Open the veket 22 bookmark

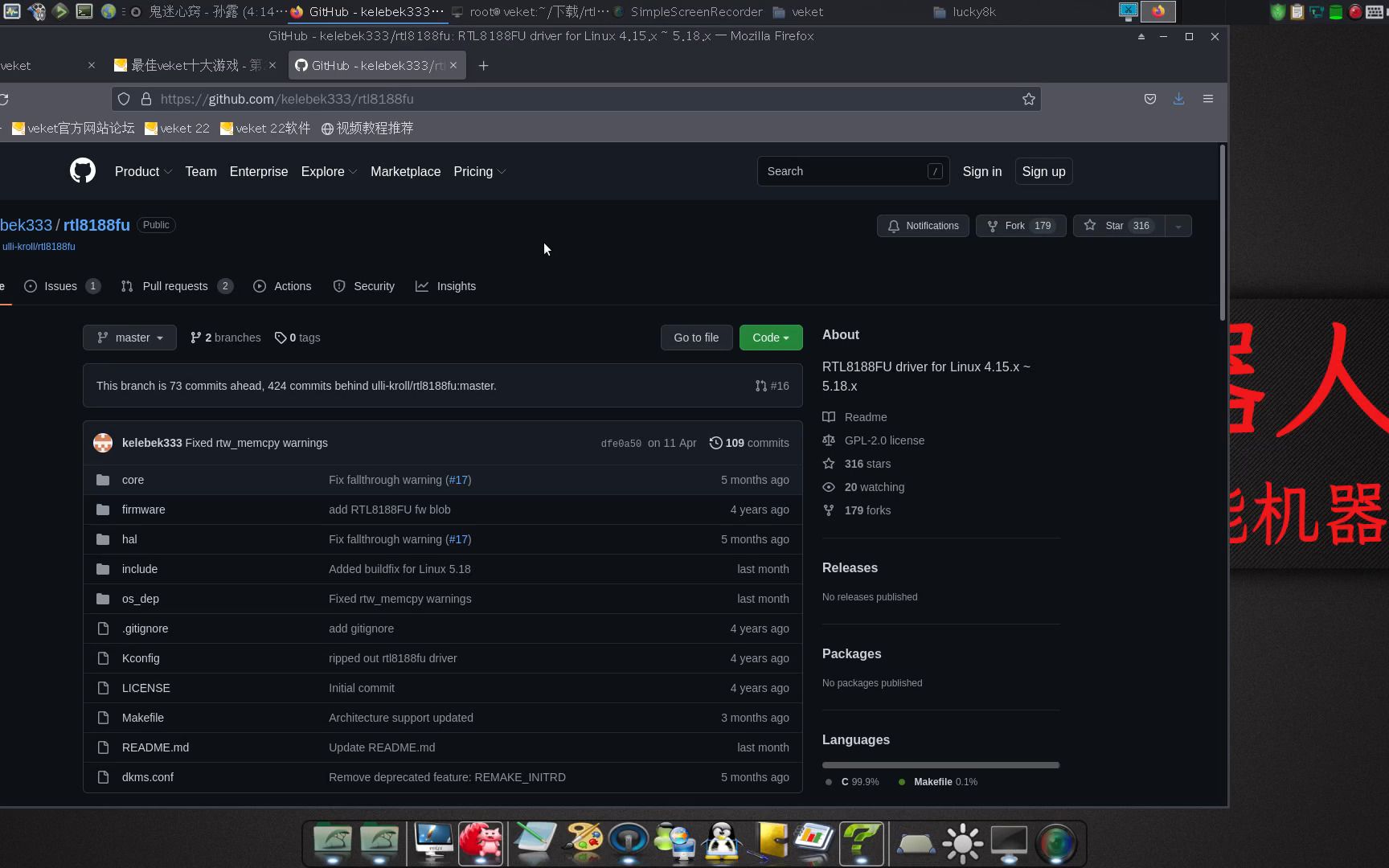coord(178,129)
